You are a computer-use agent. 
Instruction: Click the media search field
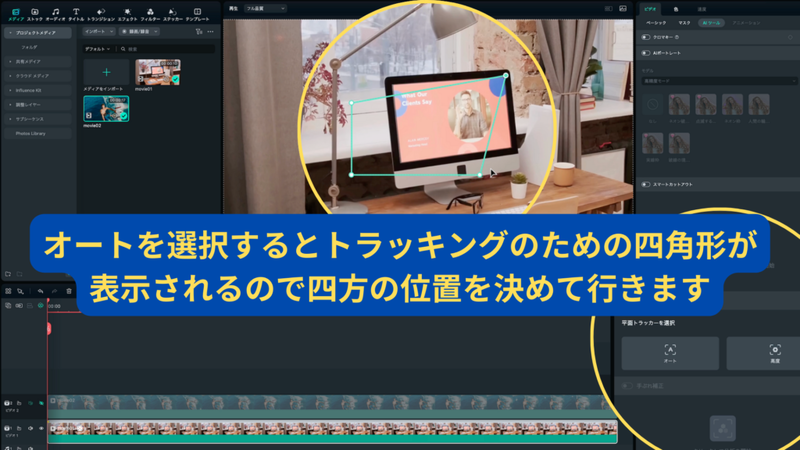(166, 49)
